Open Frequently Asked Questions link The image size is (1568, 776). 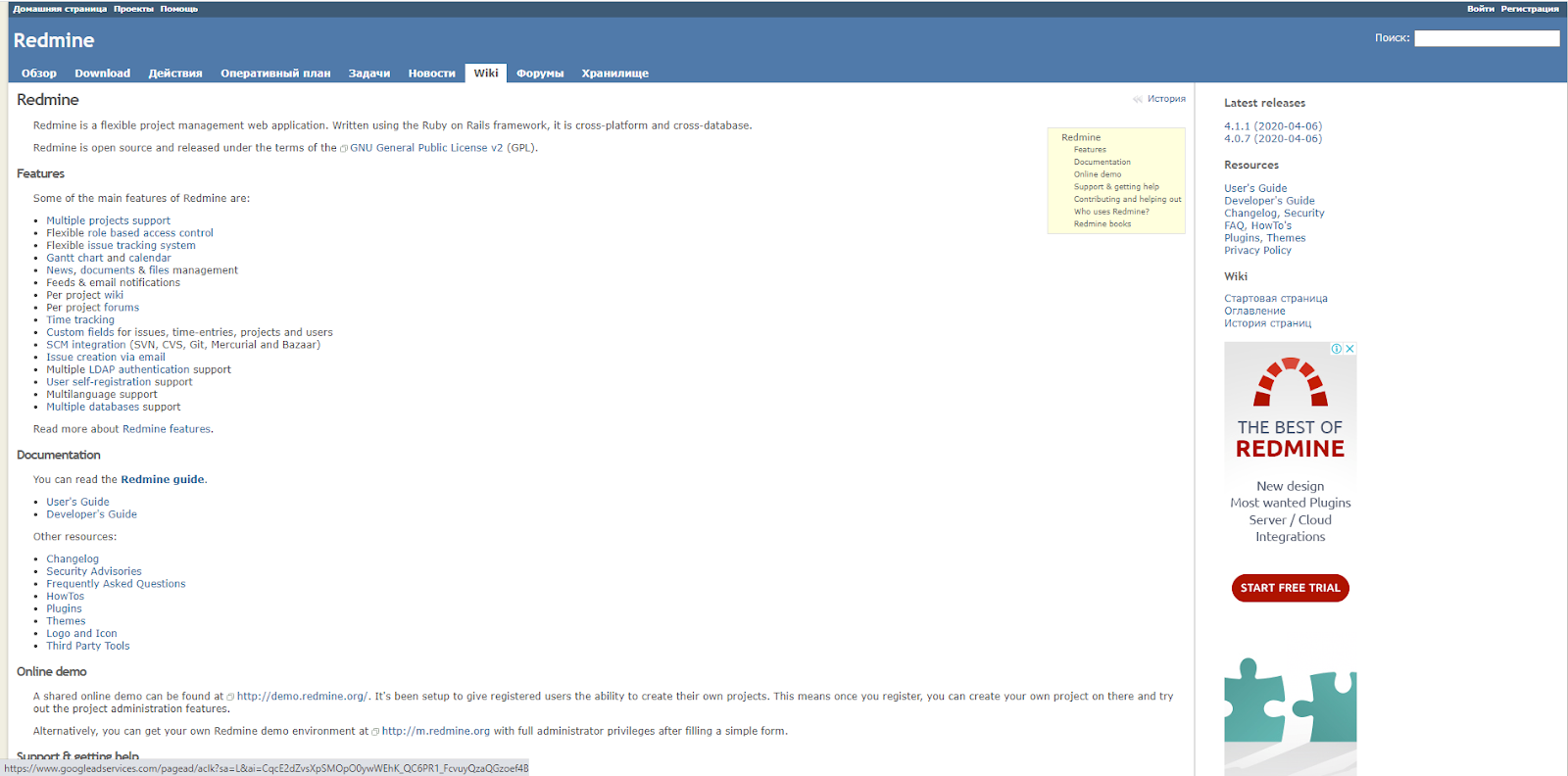[x=116, y=584]
